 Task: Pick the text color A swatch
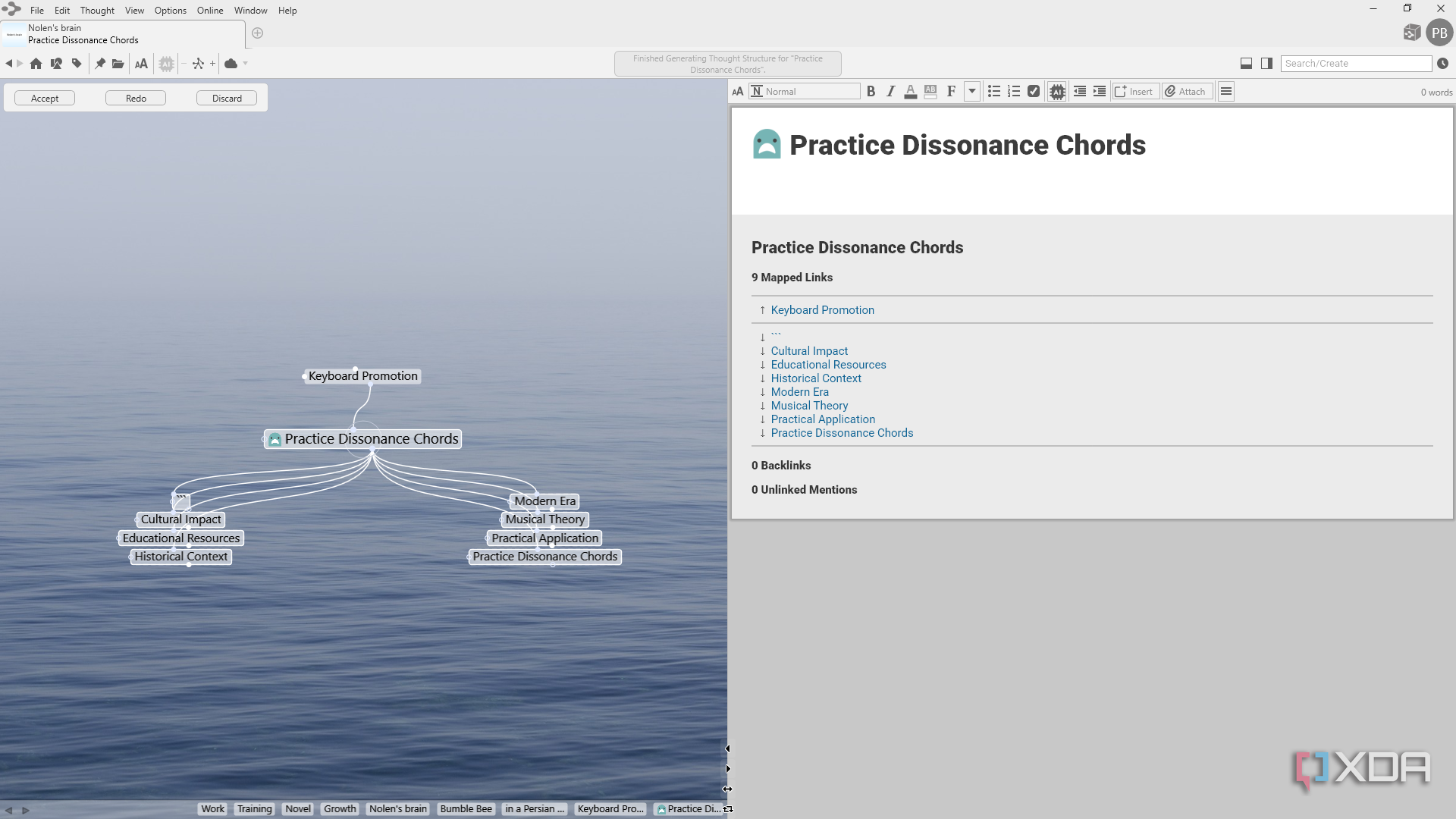point(911,92)
